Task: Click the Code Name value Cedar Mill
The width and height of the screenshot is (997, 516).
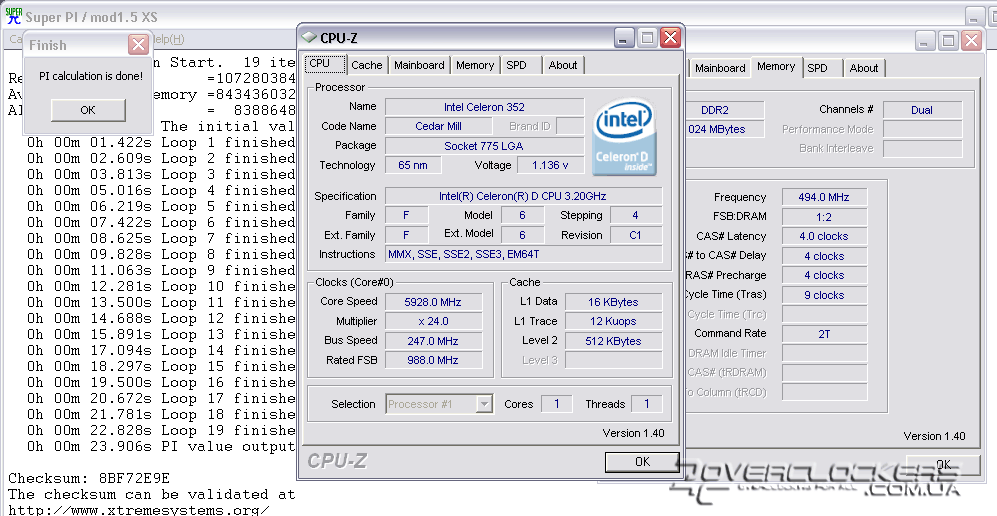Action: 439,126
